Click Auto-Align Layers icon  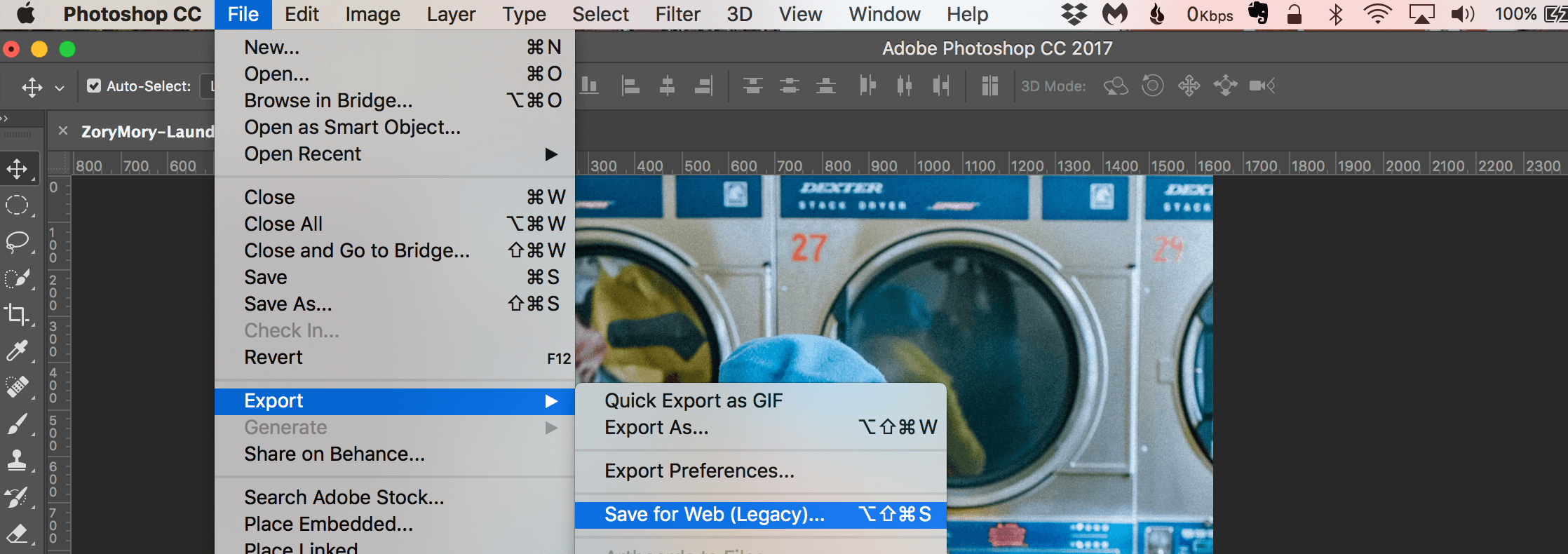(x=989, y=86)
